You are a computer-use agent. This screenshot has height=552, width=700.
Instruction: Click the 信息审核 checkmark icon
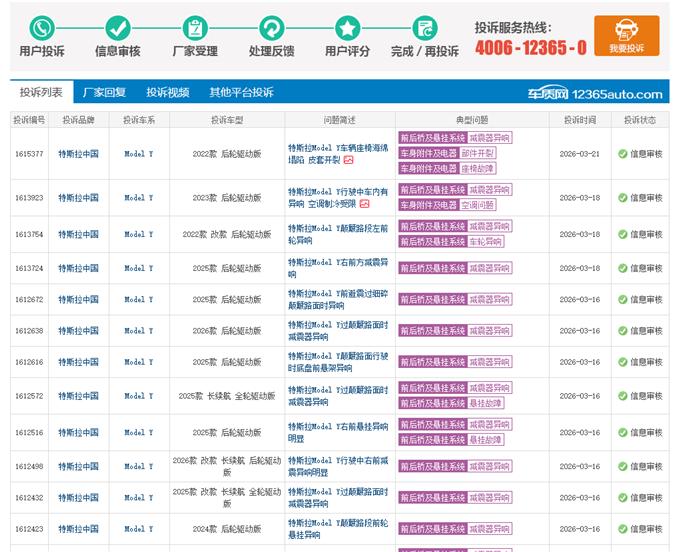(118, 27)
